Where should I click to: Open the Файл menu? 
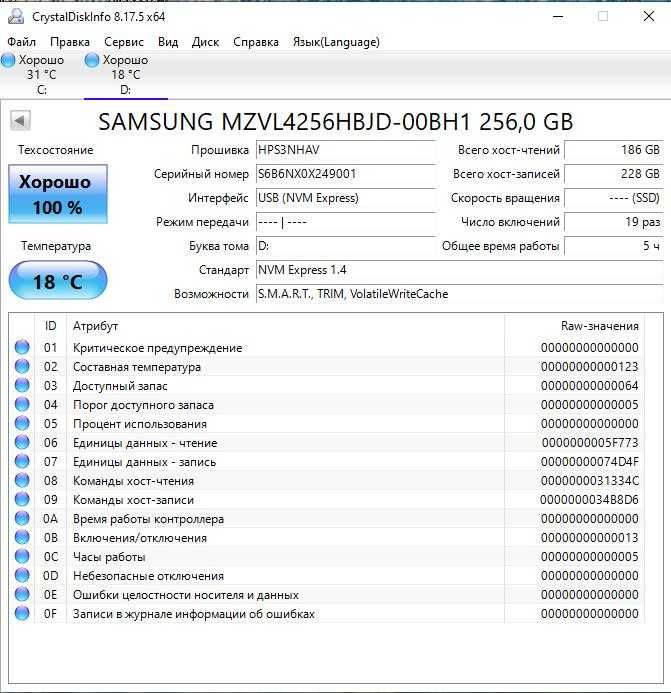point(21,42)
